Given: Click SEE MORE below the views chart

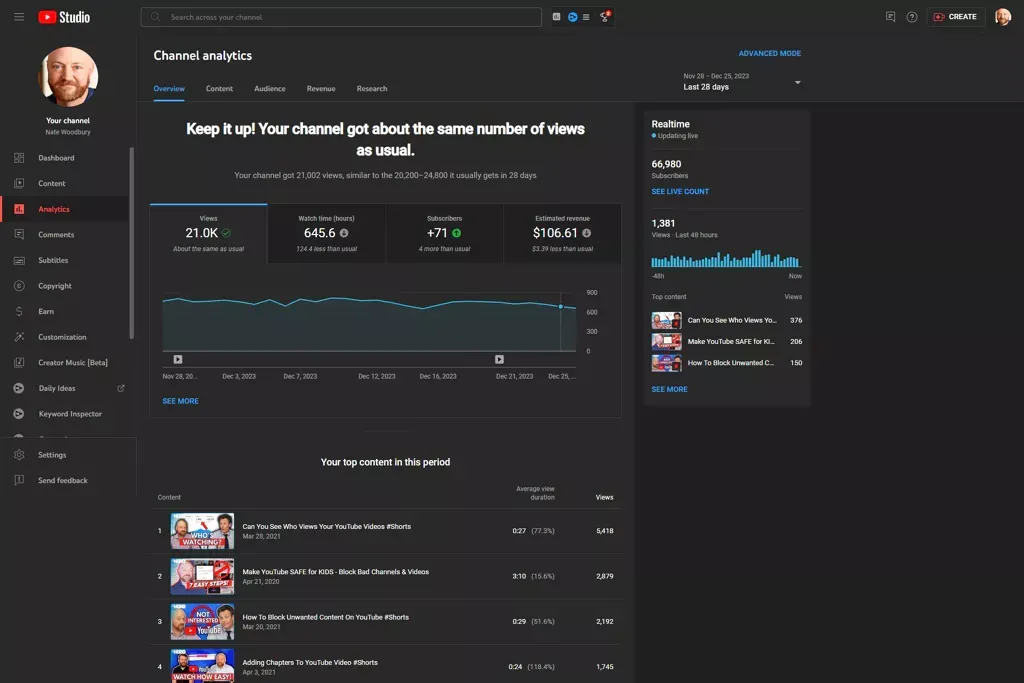Looking at the screenshot, I should click(x=180, y=401).
